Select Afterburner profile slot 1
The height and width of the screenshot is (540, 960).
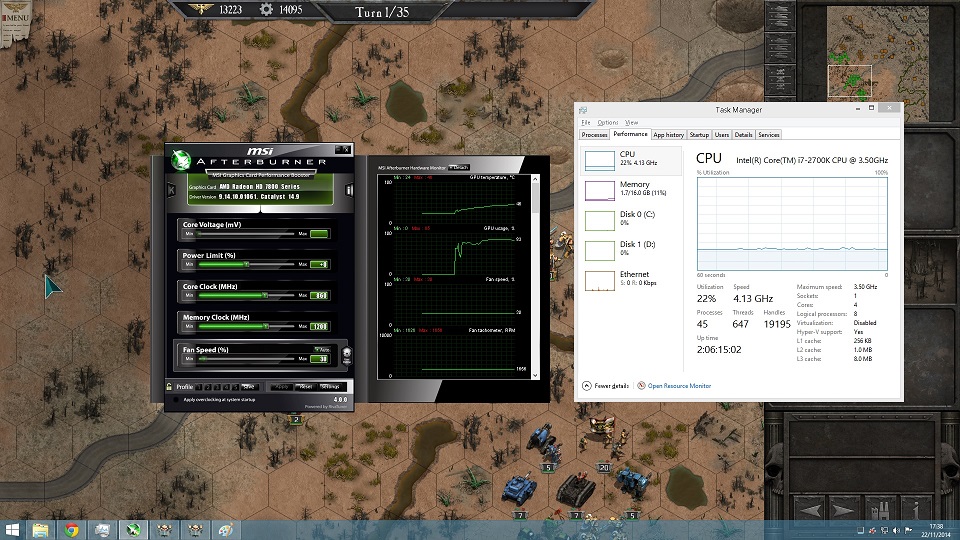199,387
